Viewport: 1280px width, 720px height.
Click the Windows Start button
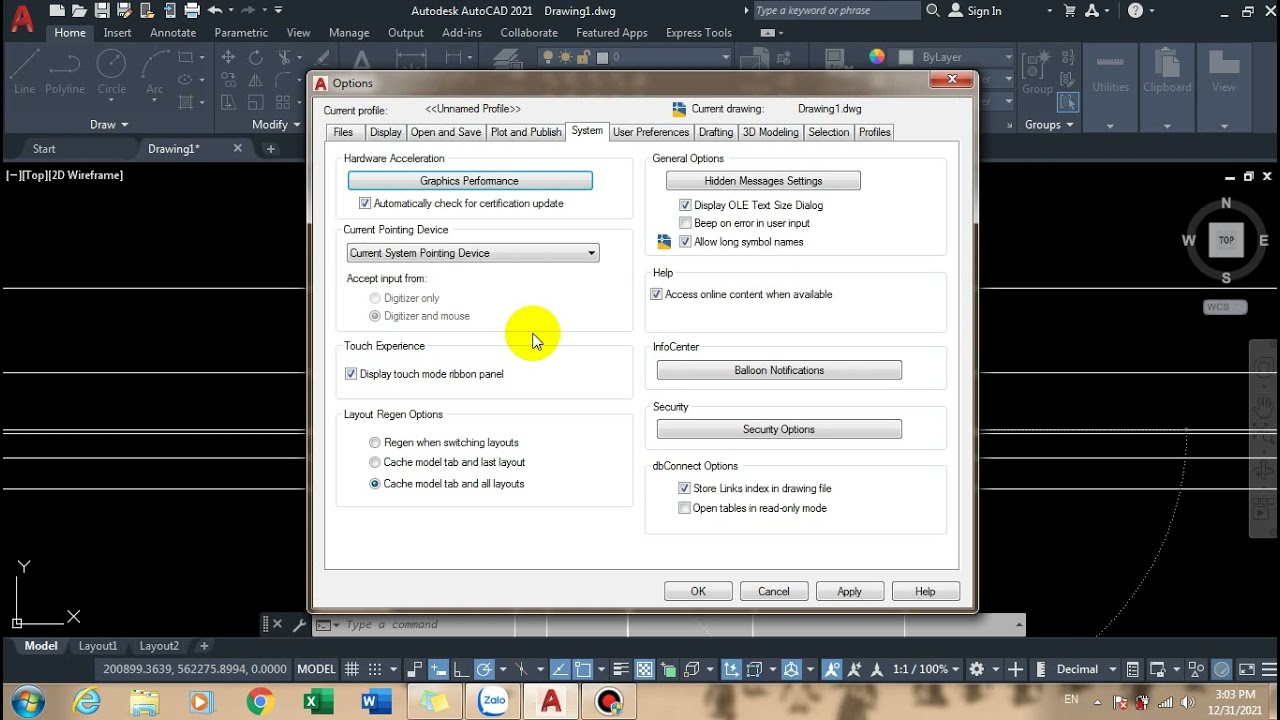[28, 702]
